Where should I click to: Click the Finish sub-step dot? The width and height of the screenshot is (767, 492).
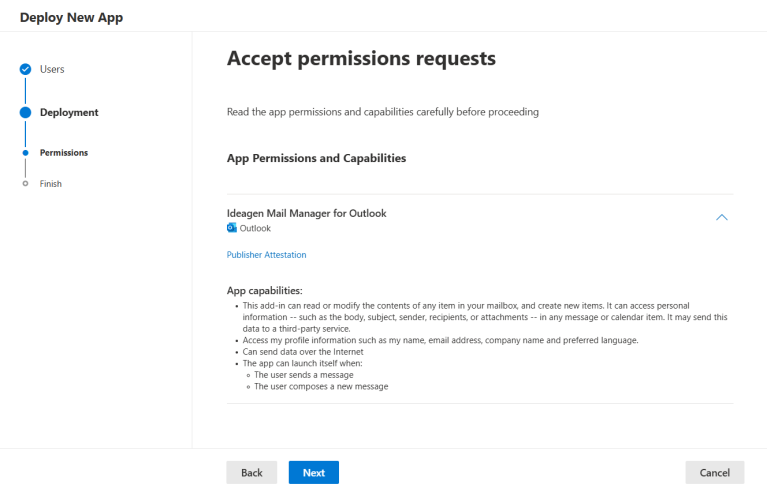25,184
